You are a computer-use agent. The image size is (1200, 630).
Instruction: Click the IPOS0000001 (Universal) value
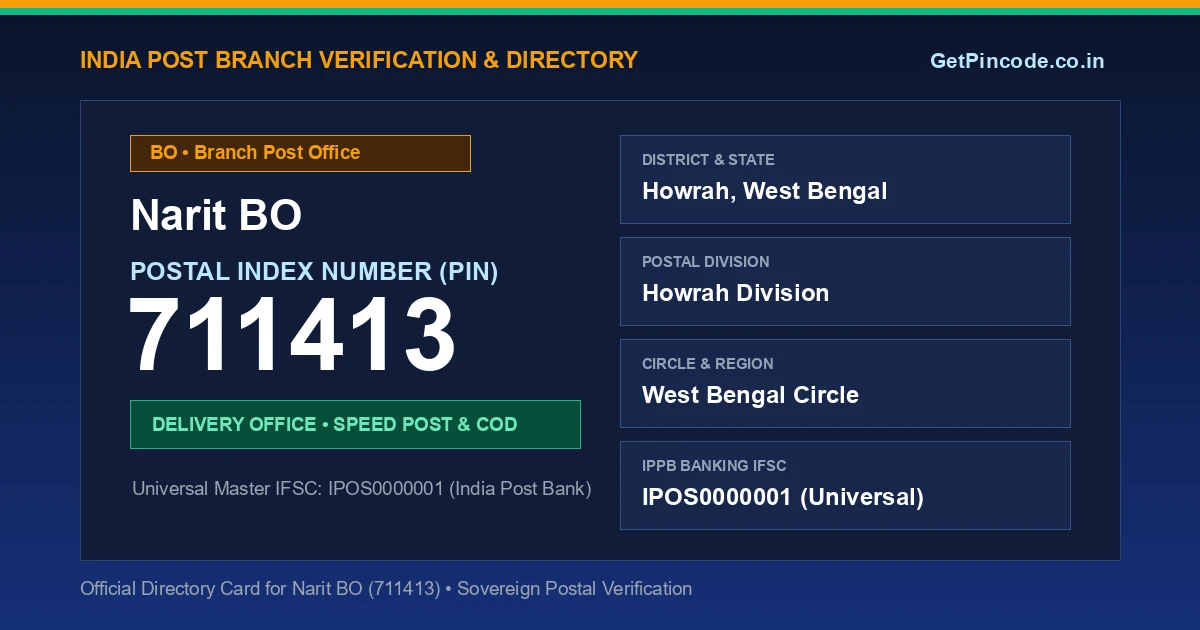782,497
